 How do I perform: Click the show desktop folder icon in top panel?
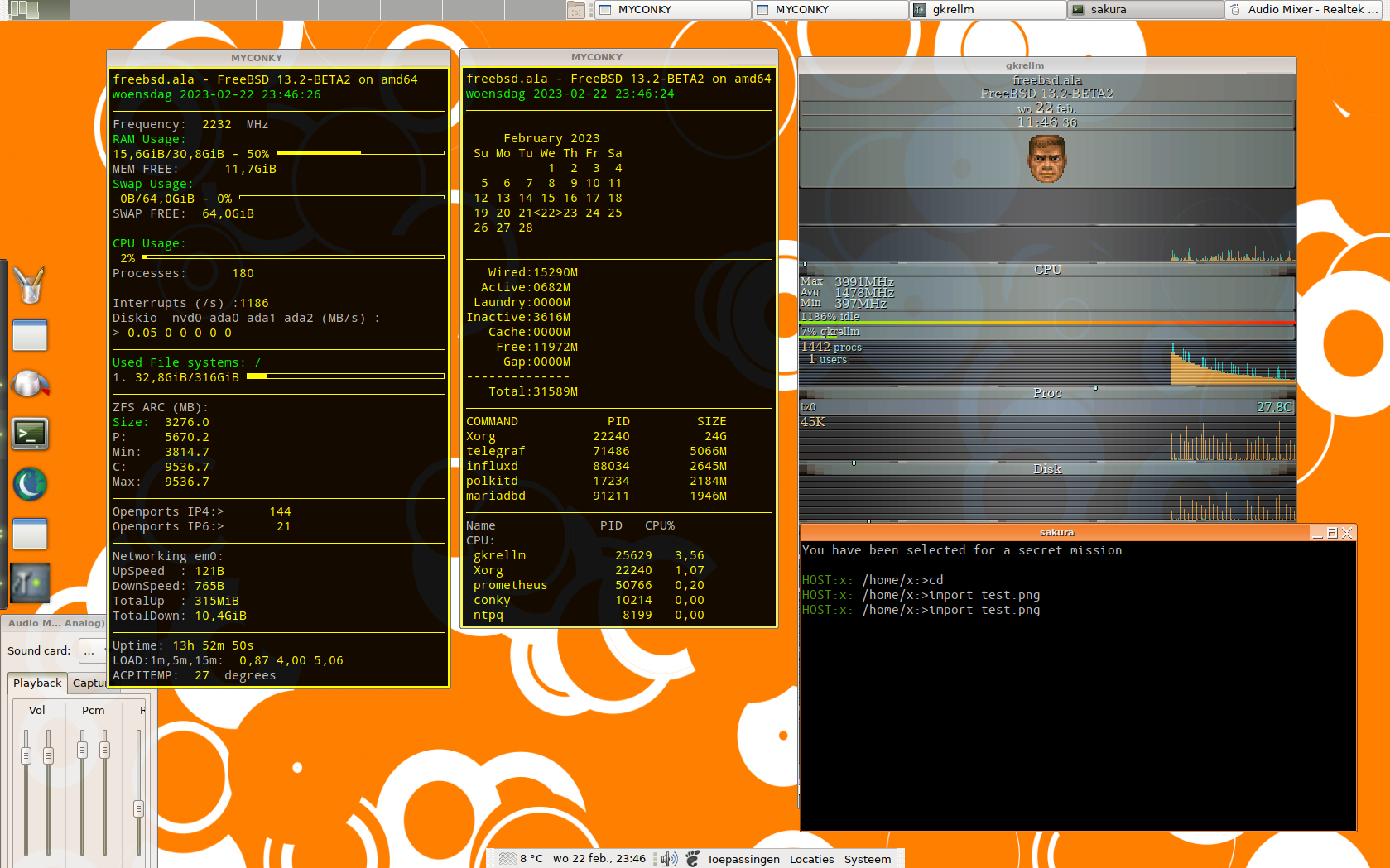click(x=576, y=10)
